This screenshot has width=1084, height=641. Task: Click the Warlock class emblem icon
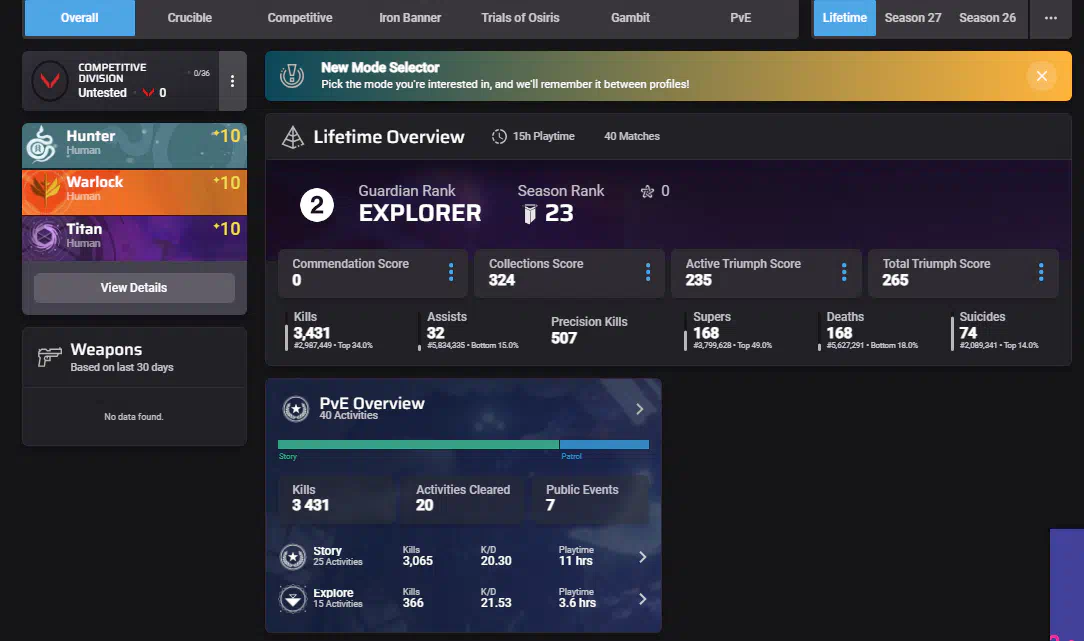coord(43,190)
